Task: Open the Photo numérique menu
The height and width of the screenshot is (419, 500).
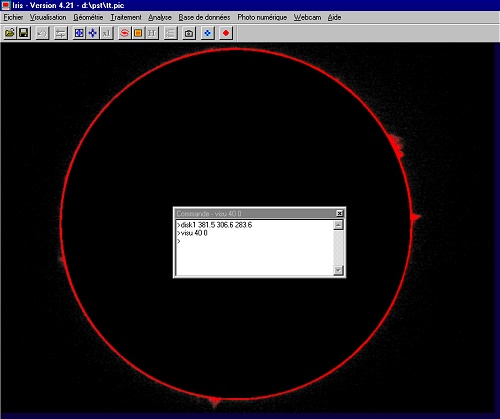Action: [x=262, y=17]
